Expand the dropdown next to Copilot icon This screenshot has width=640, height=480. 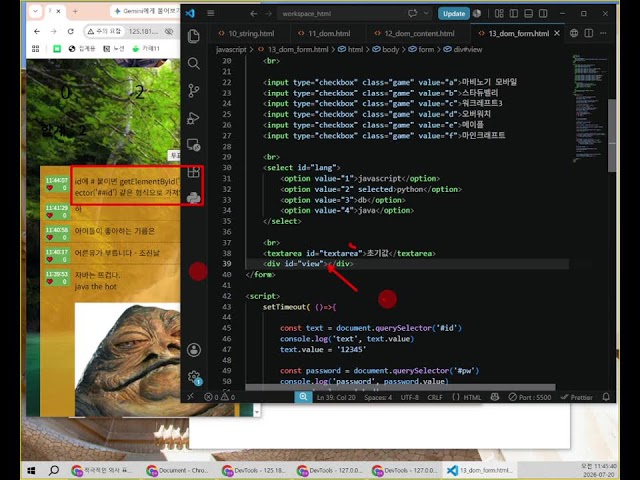[x=426, y=13]
